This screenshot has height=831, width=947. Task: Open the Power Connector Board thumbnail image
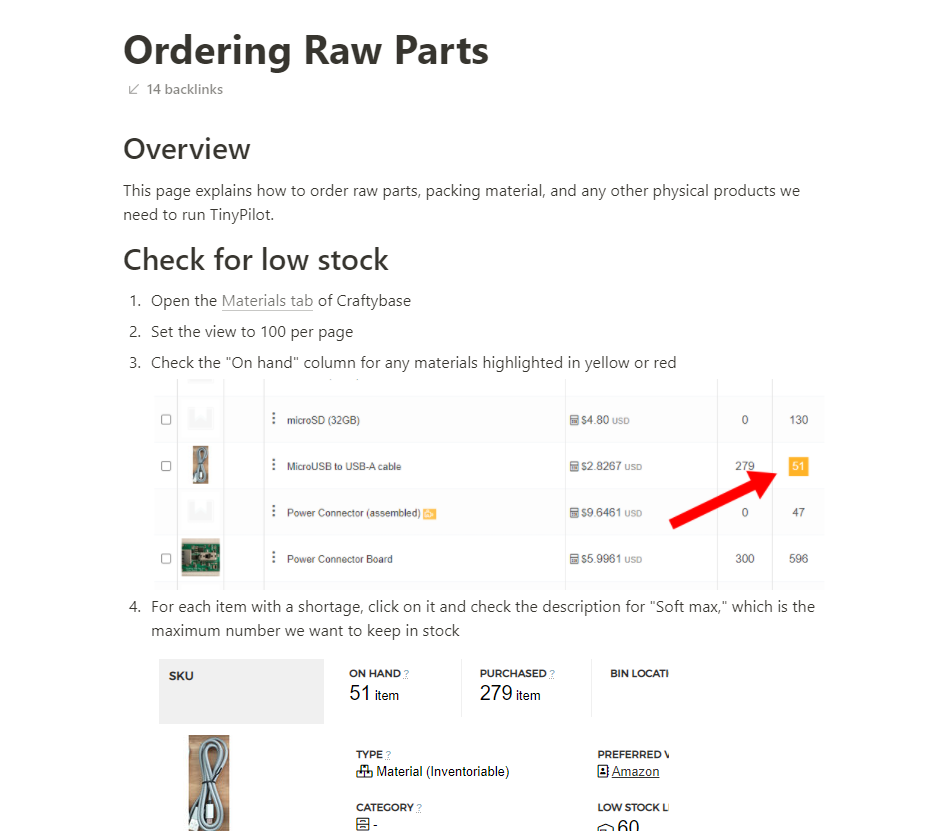coord(201,557)
